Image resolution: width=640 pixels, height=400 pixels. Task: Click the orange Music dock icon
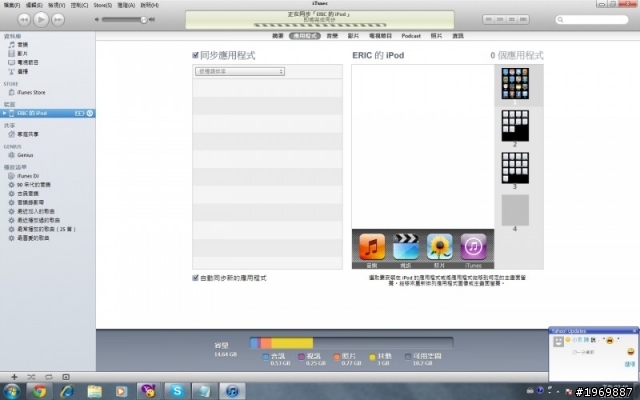[372, 247]
